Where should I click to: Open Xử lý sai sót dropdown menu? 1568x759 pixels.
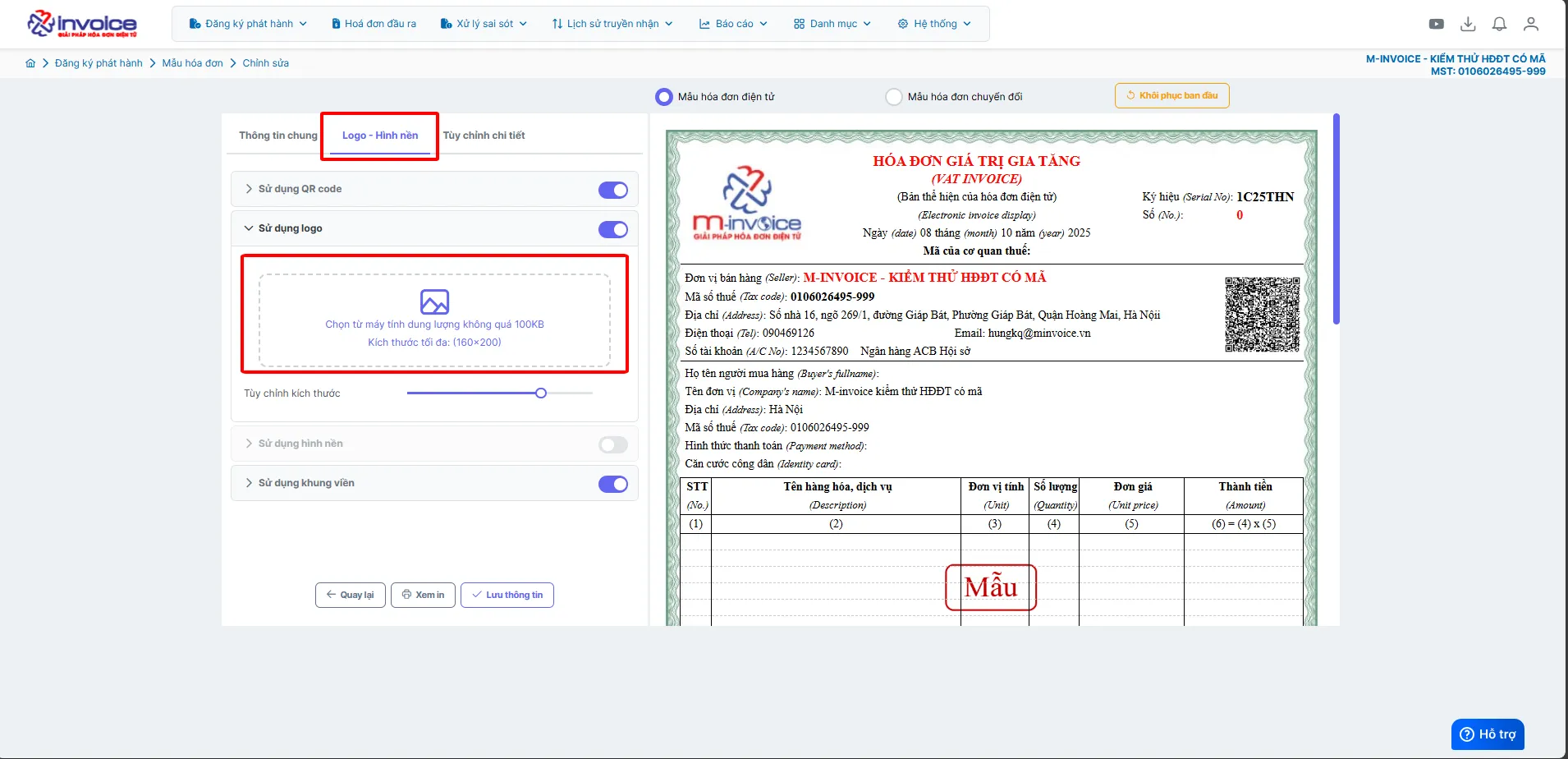484,24
